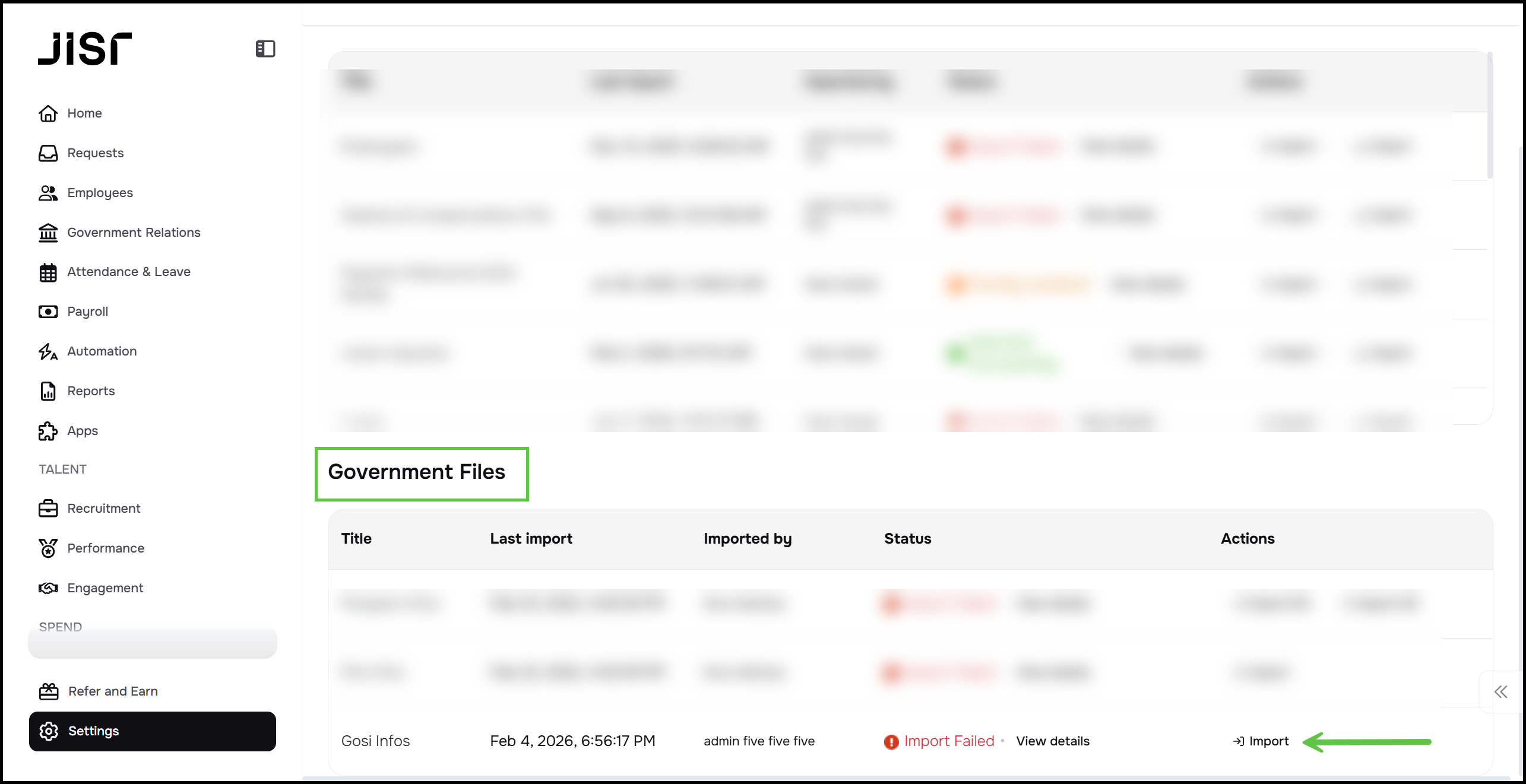
Task: Go to the Performance section
Action: [x=105, y=548]
